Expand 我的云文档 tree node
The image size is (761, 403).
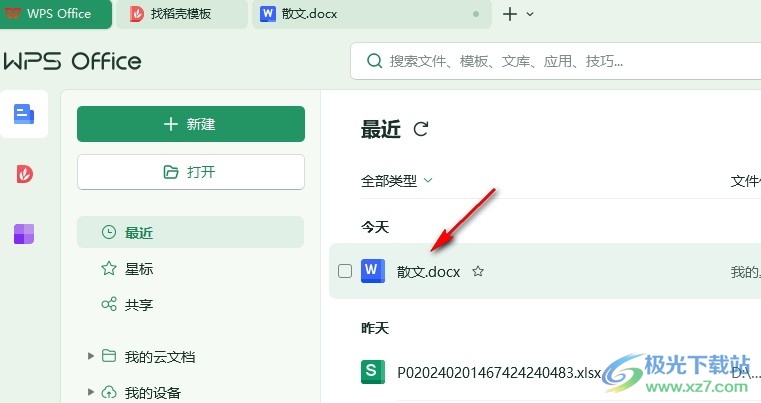[91, 356]
